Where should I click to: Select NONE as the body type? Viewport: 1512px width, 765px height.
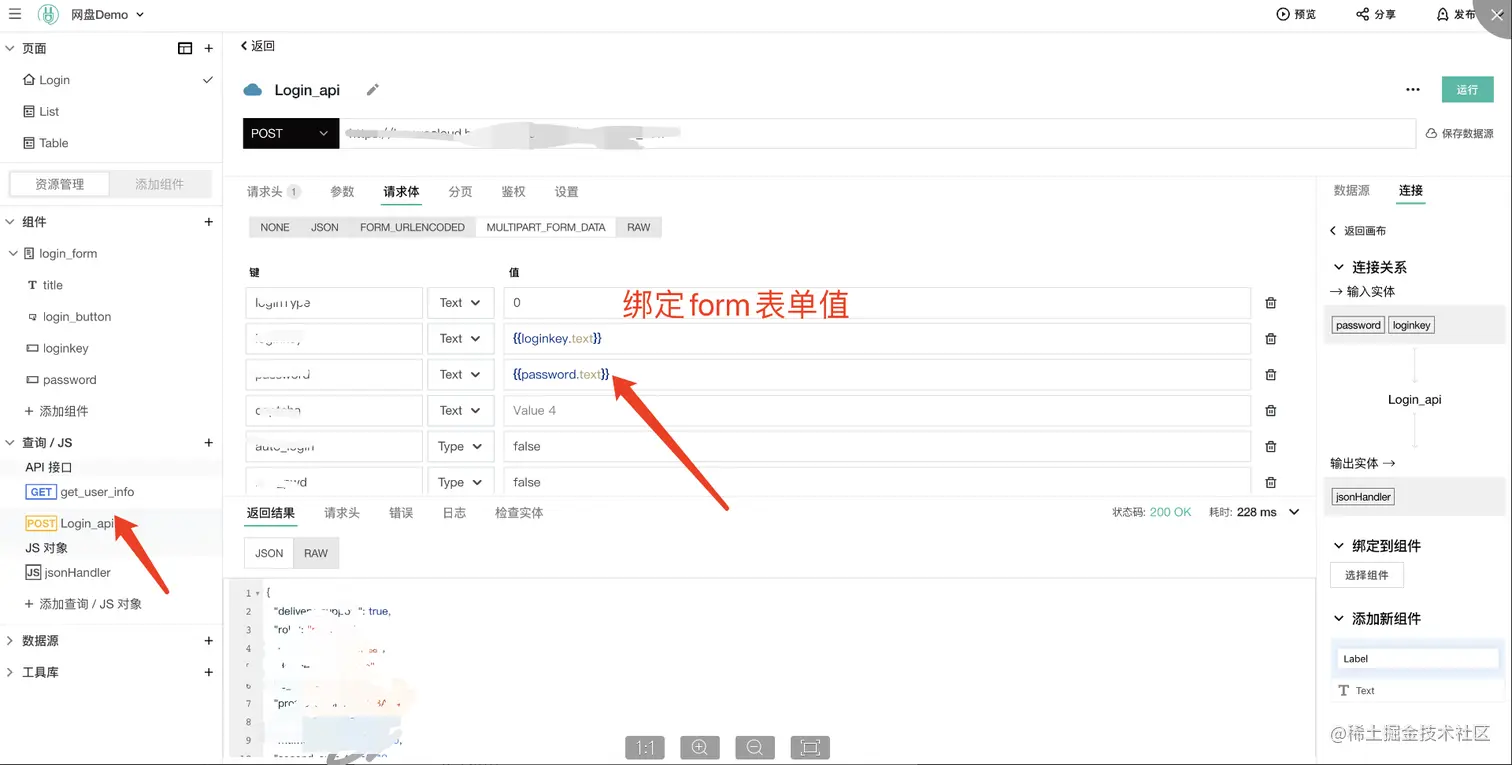click(274, 227)
